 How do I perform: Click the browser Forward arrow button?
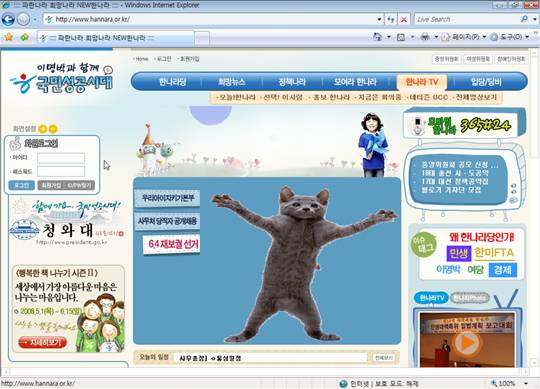[23, 19]
